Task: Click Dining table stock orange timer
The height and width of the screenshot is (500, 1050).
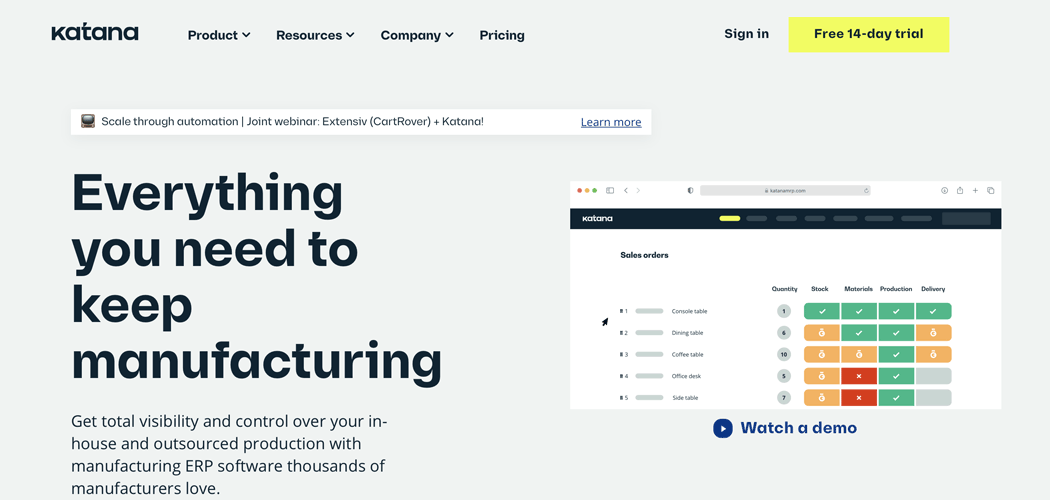Action: pyautogui.click(x=822, y=333)
